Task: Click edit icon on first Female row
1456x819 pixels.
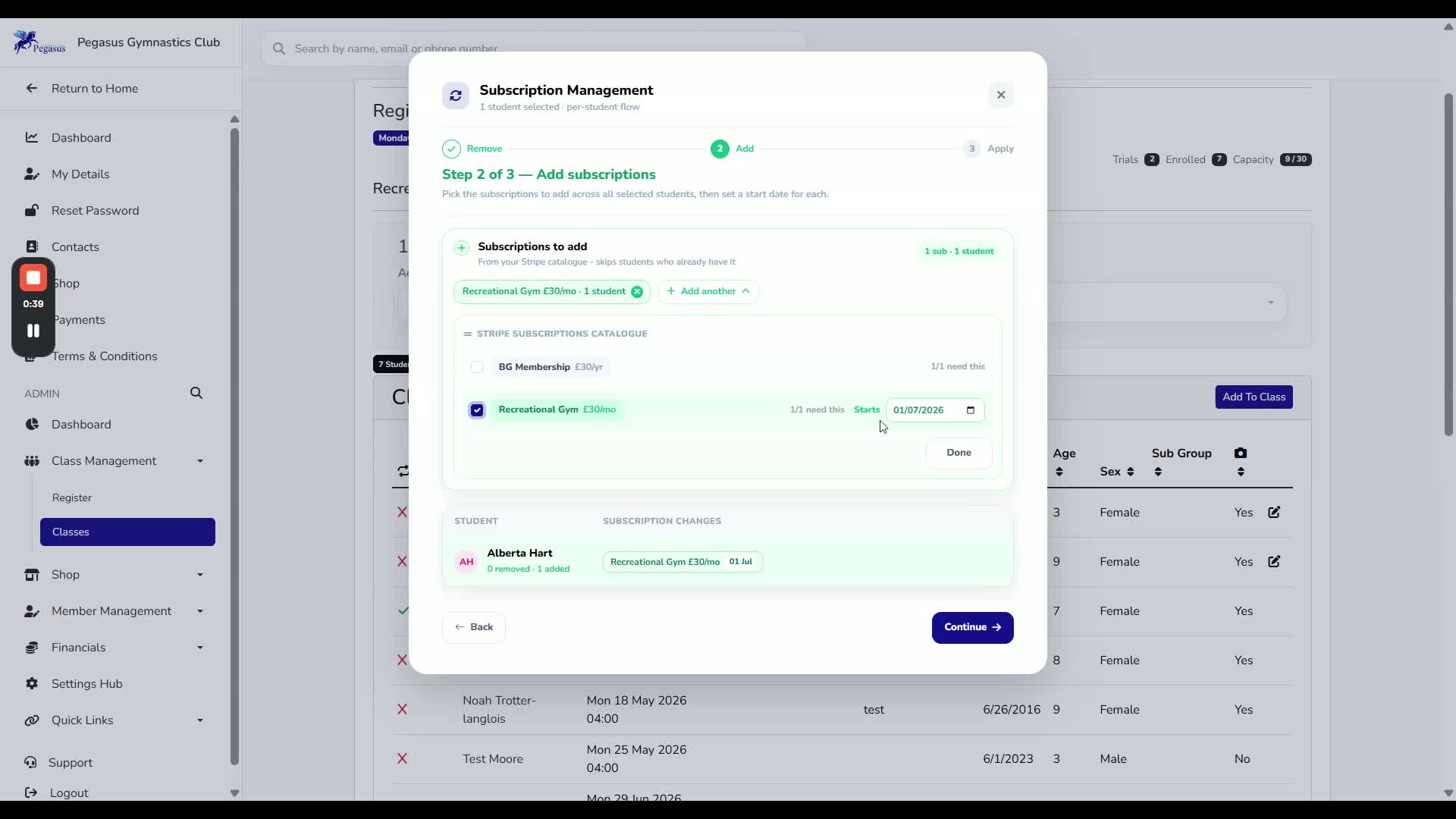Action: click(x=1274, y=513)
